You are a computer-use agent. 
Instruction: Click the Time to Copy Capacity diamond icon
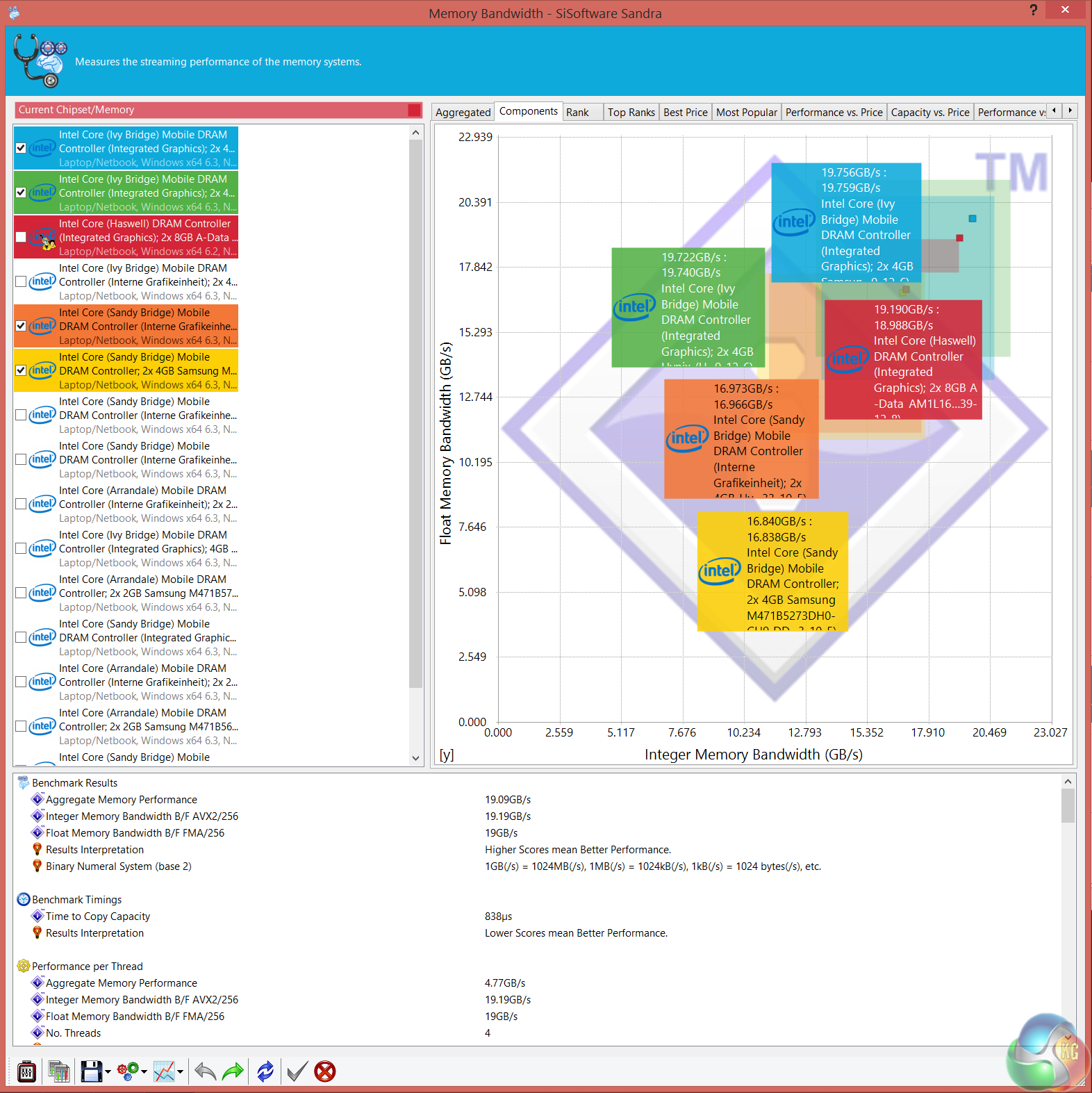click(x=38, y=916)
